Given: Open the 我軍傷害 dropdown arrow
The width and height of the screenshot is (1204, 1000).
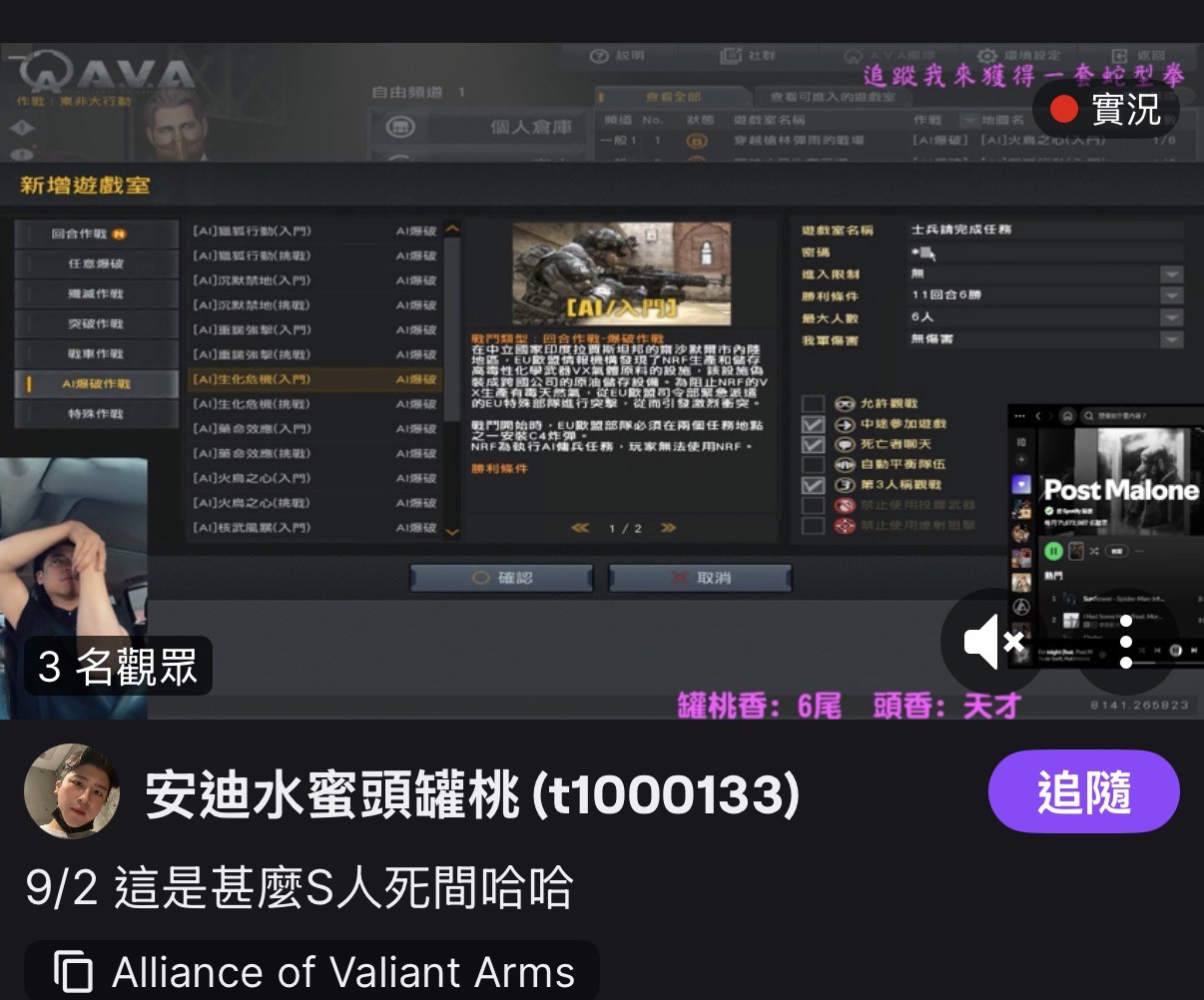Looking at the screenshot, I should coord(1171,340).
